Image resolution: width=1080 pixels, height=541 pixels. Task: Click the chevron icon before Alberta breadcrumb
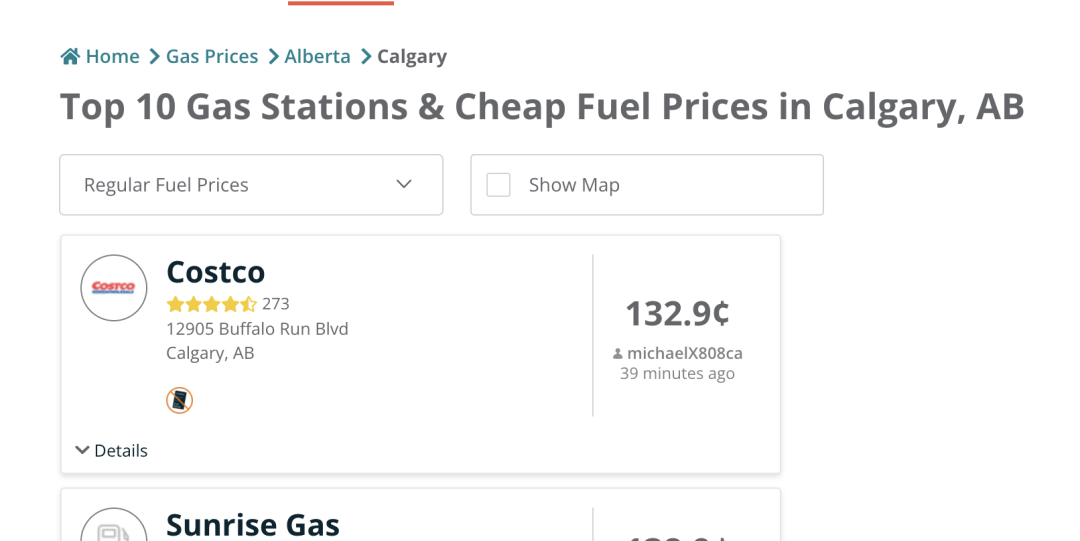[x=273, y=57]
